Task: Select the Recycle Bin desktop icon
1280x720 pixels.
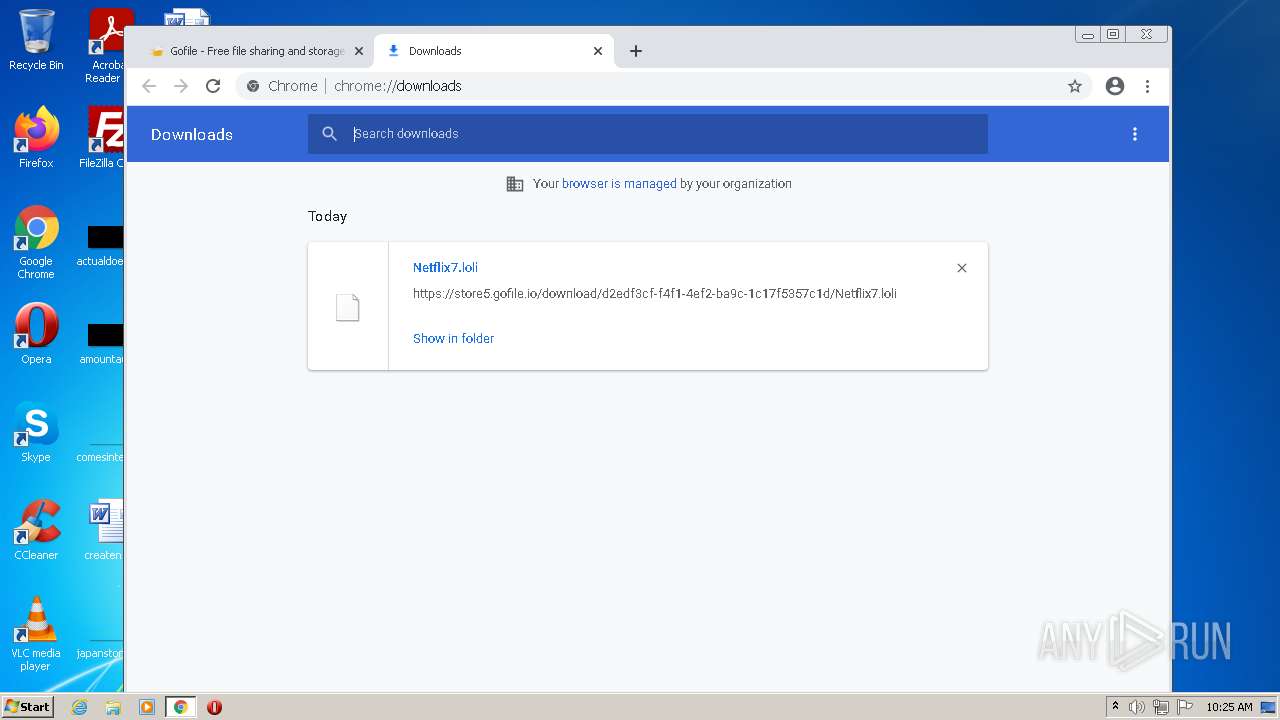Action: 36,41
